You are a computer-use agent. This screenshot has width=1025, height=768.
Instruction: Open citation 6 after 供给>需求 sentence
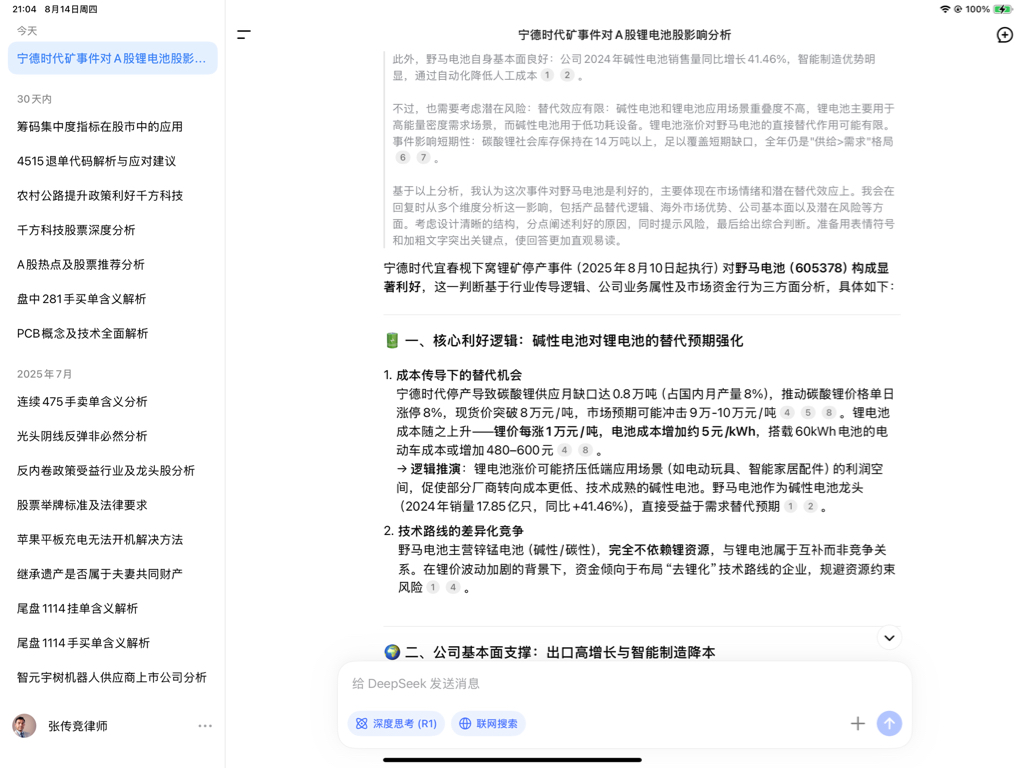click(403, 158)
